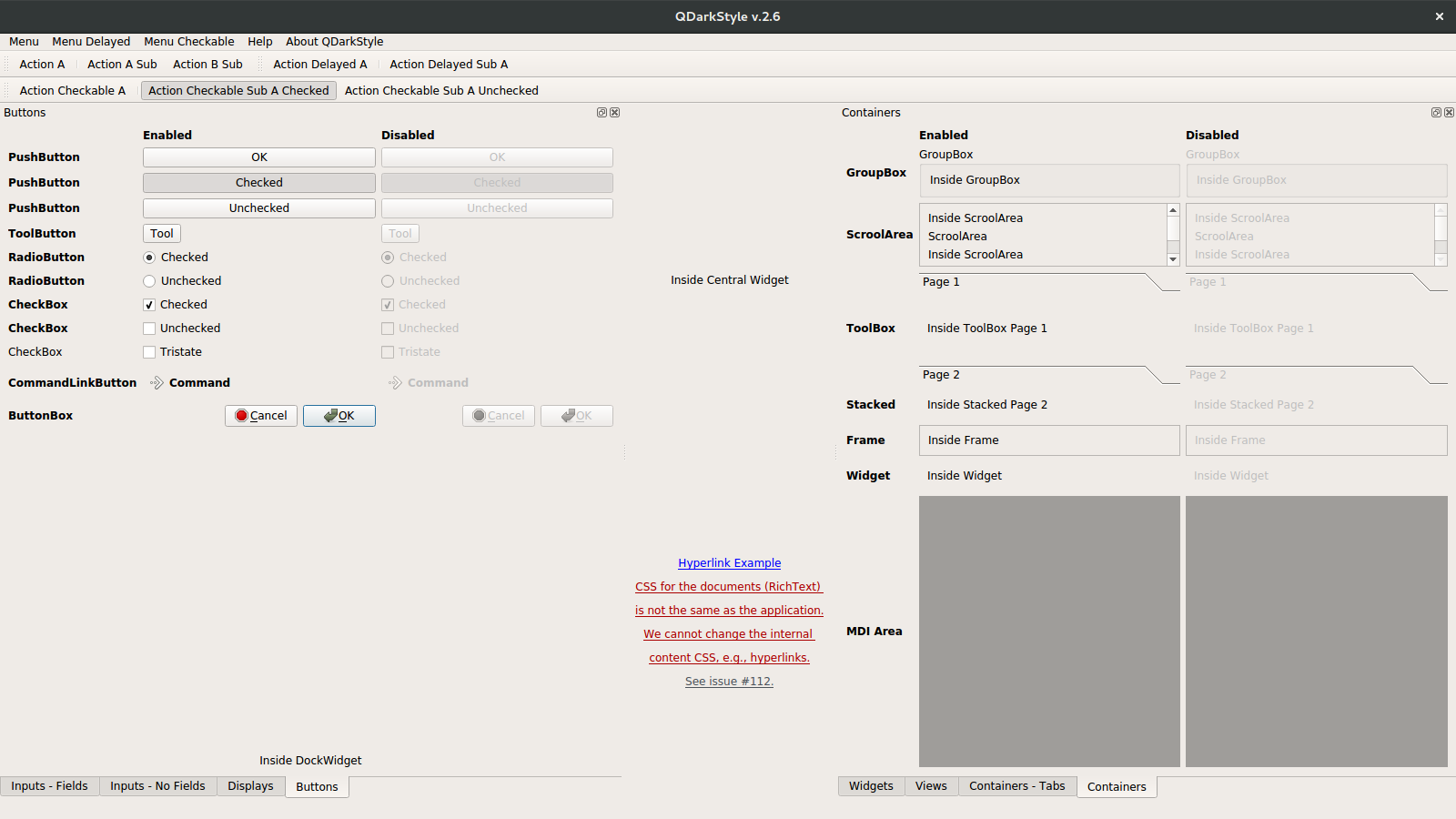Click Action B Sub in toolbar
Screen dimensions: 1456x819
tap(207, 65)
